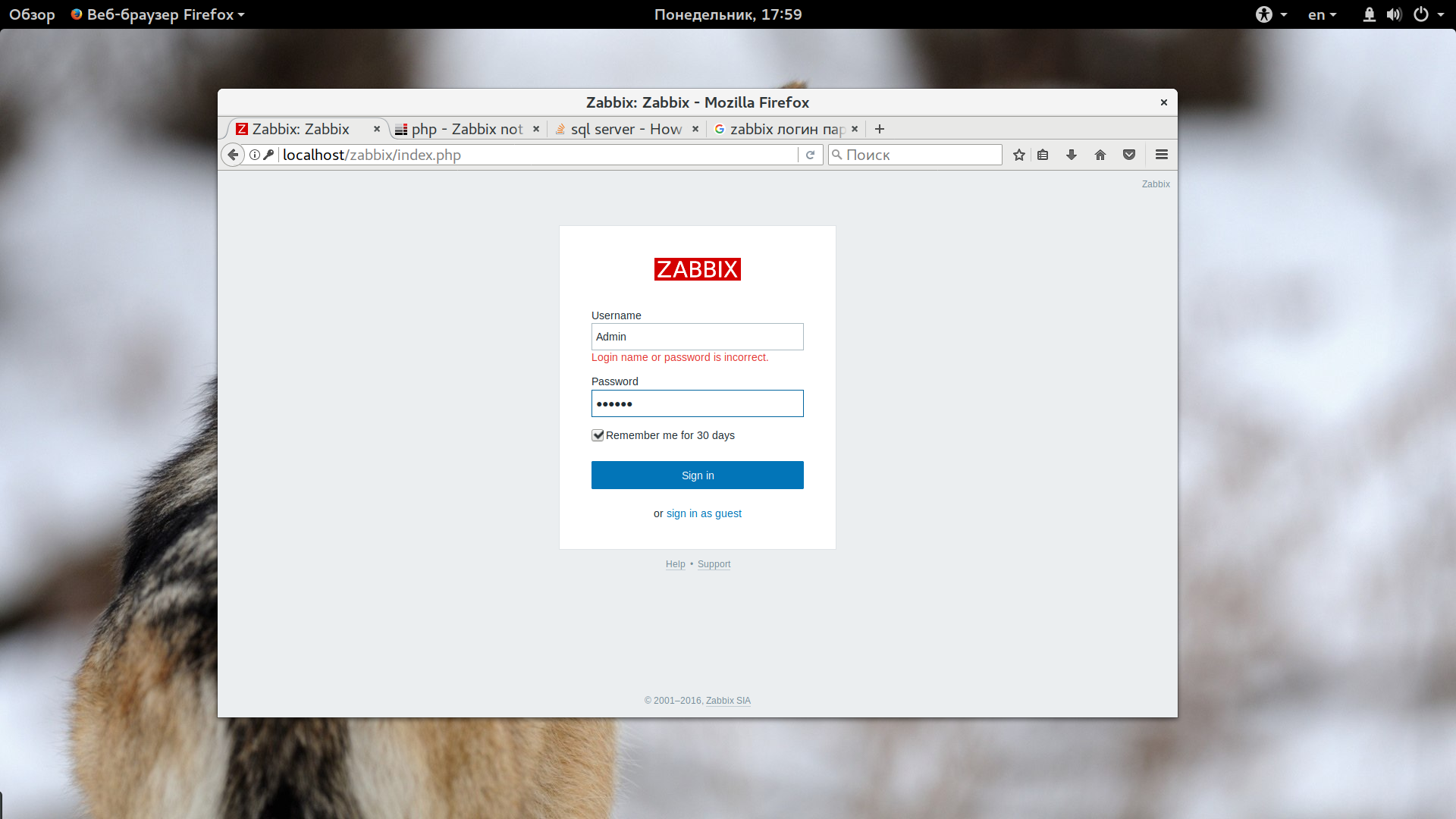This screenshot has height=819, width=1456.
Task: Focus the Password input field
Action: [698, 403]
